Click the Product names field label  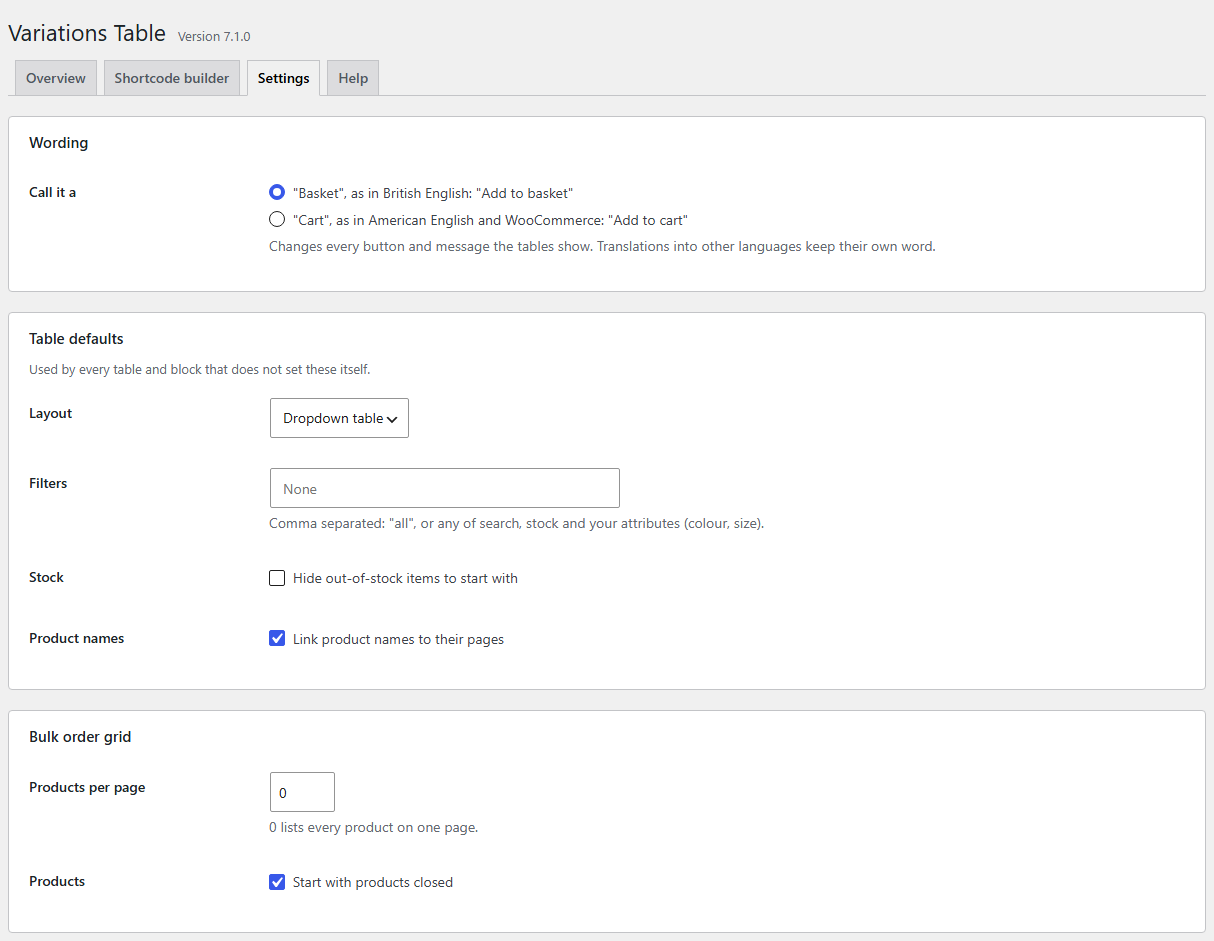tap(77, 638)
